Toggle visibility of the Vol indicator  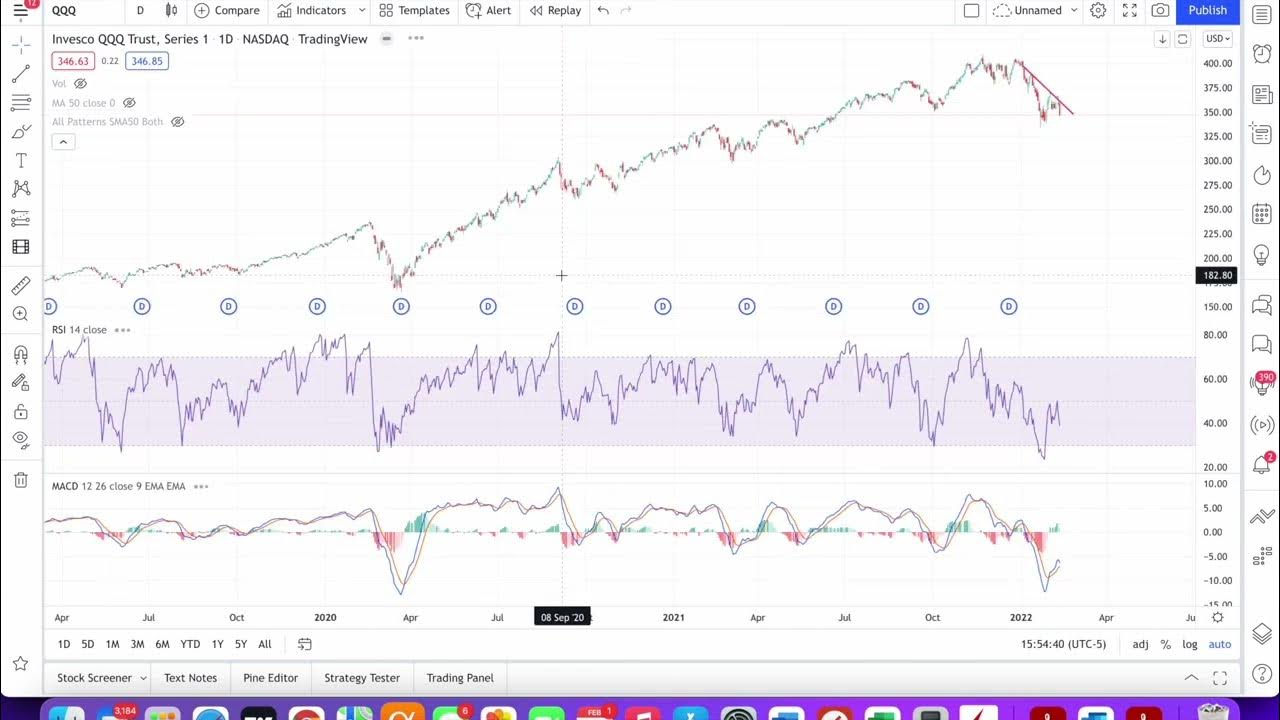pyautogui.click(x=80, y=84)
